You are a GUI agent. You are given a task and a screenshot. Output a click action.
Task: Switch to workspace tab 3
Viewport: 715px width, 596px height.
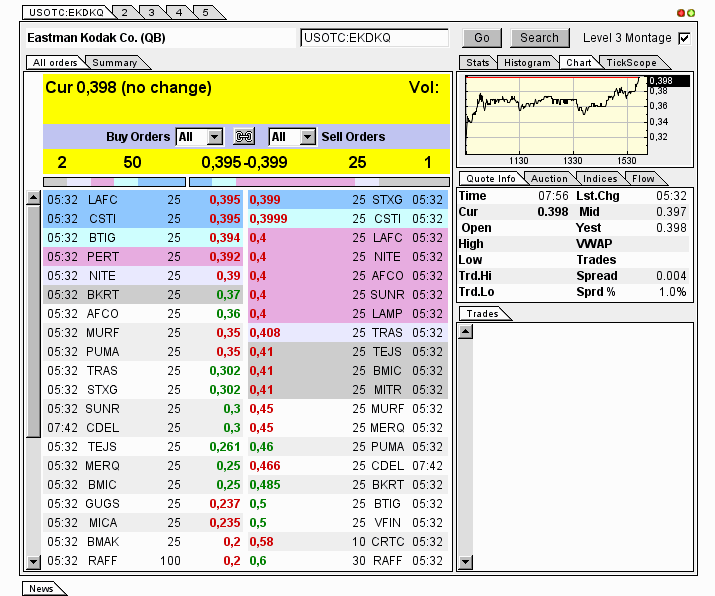pyautogui.click(x=152, y=12)
